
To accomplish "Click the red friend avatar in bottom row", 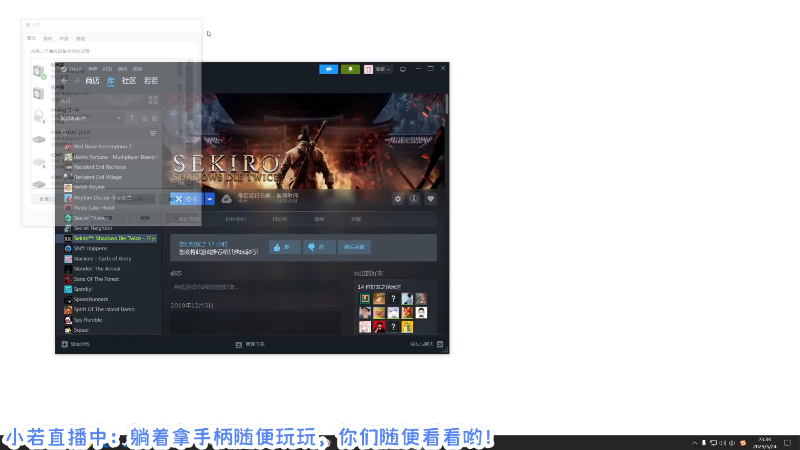I will coord(379,327).
